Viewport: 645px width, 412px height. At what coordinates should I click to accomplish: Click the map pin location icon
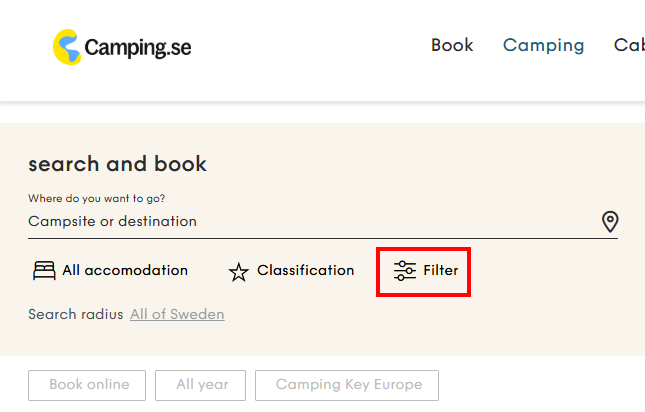pos(610,222)
